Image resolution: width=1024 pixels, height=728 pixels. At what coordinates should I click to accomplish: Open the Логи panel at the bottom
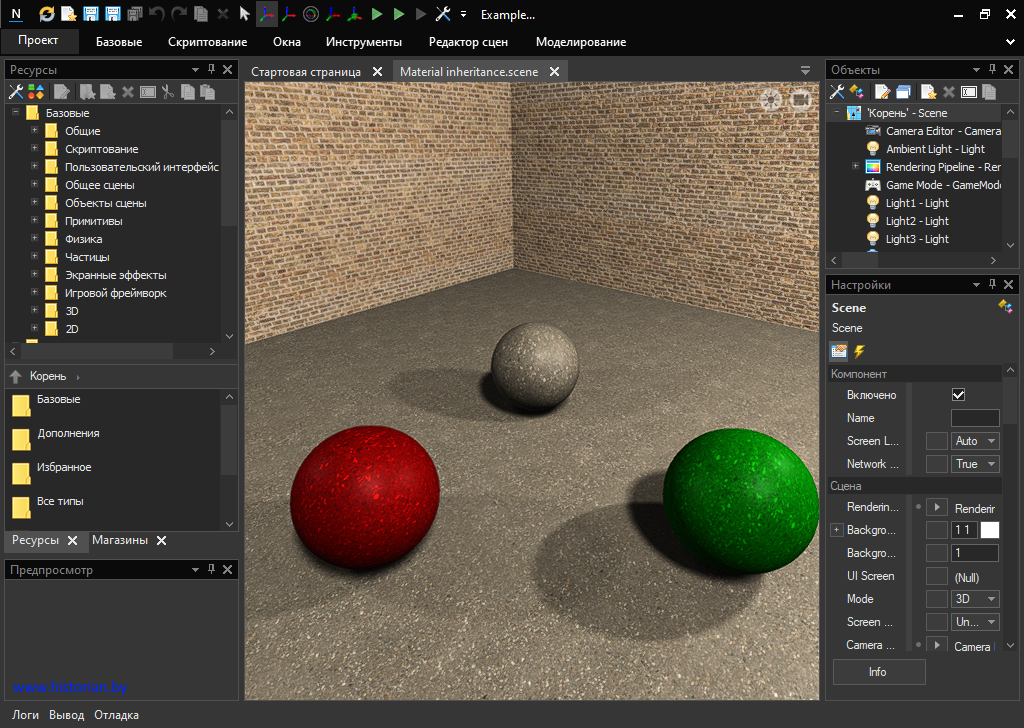pyautogui.click(x=25, y=715)
